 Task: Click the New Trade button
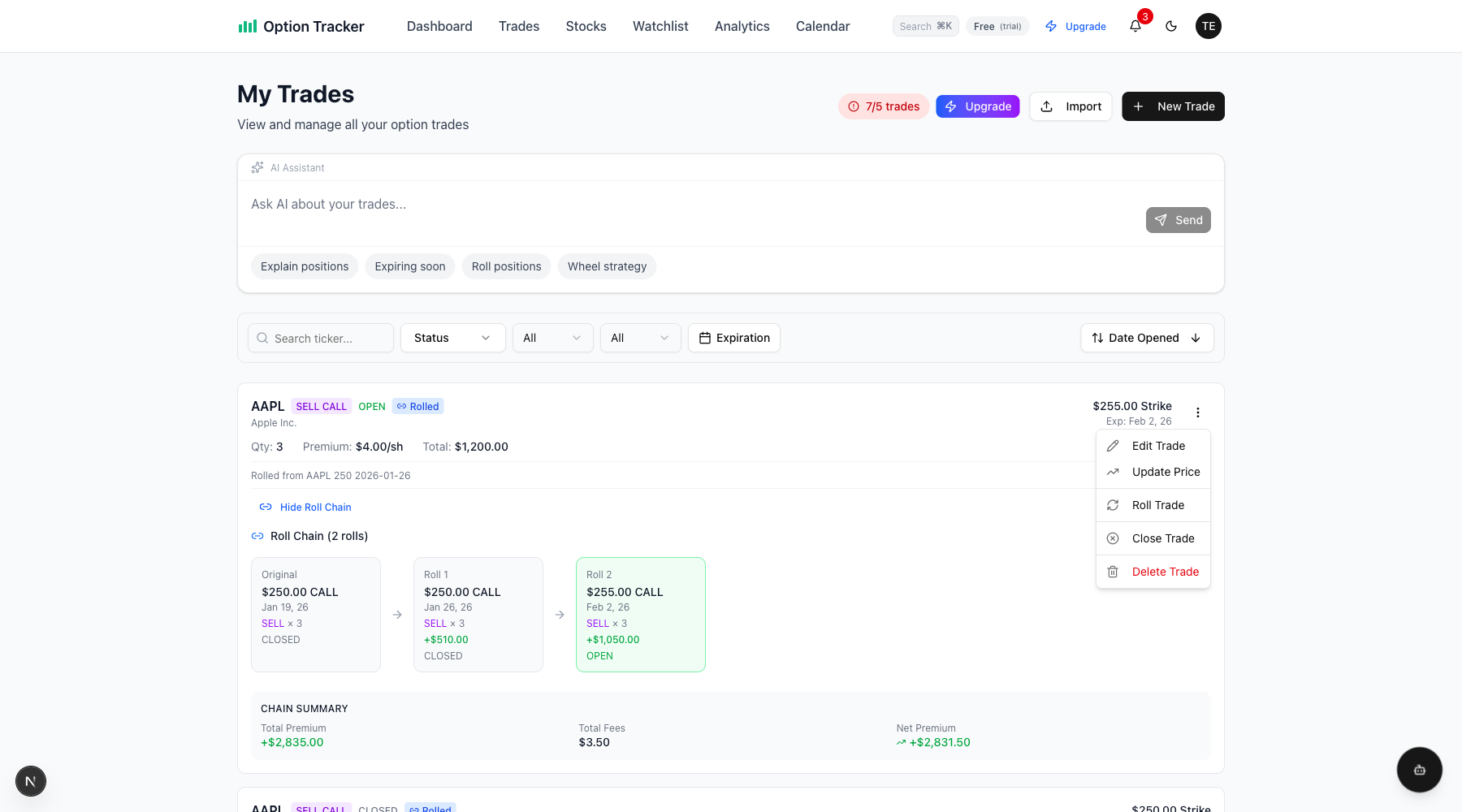coord(1173,106)
